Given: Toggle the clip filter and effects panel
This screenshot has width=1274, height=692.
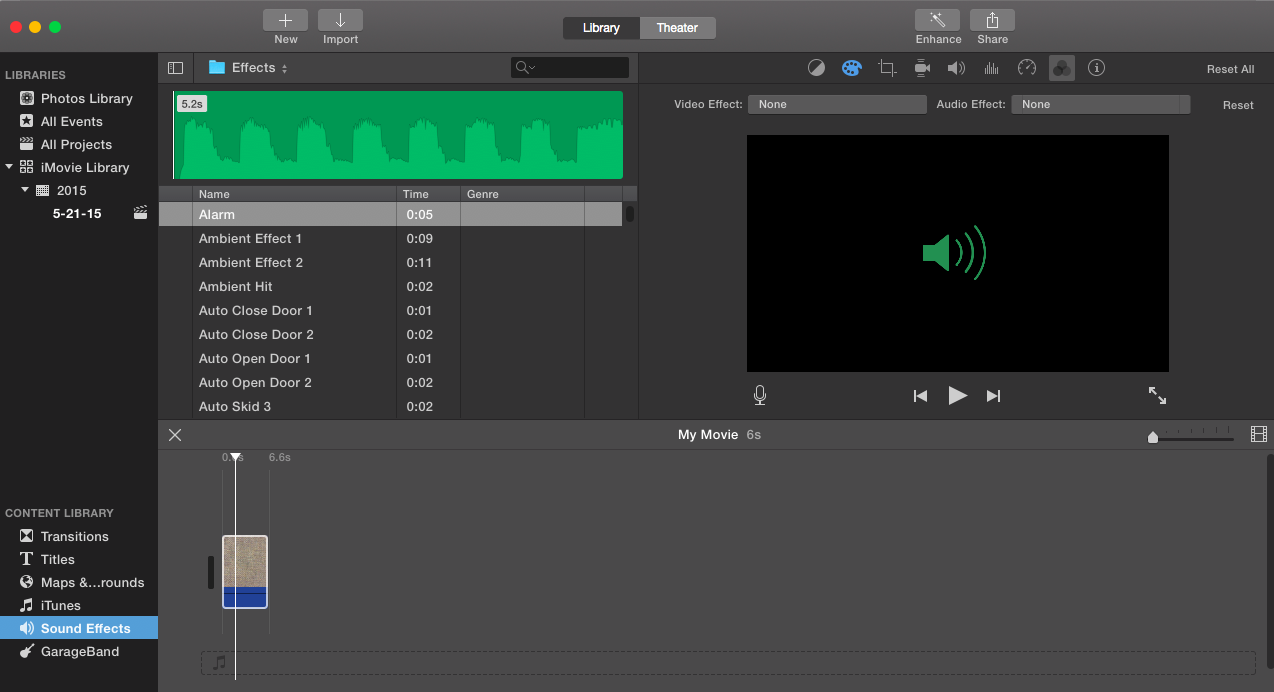Looking at the screenshot, I should [x=1062, y=68].
